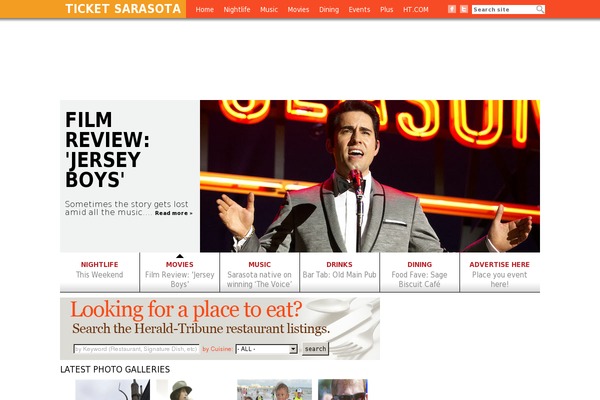The image size is (600, 400).
Task: Click 'Sometimes the story gets lost' teaser text
Action: tap(126, 208)
